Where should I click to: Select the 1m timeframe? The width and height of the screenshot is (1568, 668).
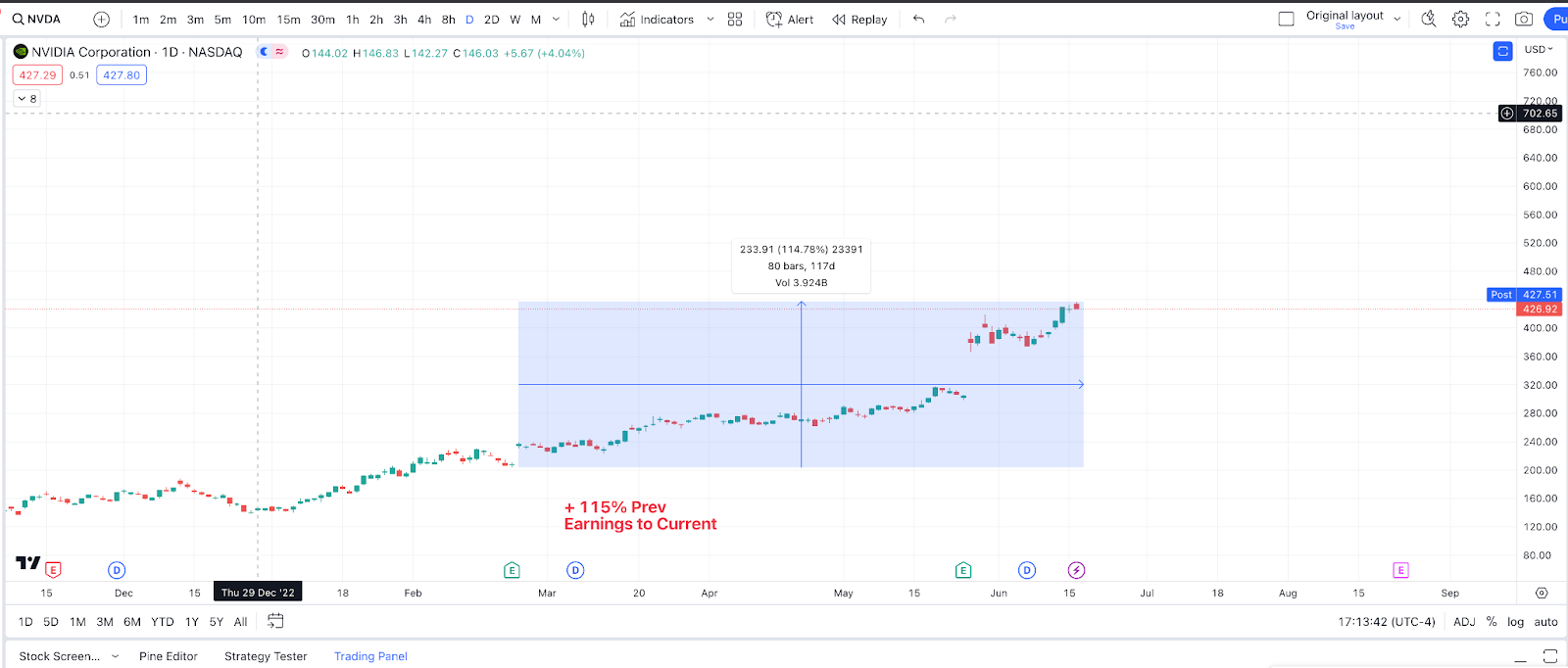click(x=141, y=20)
